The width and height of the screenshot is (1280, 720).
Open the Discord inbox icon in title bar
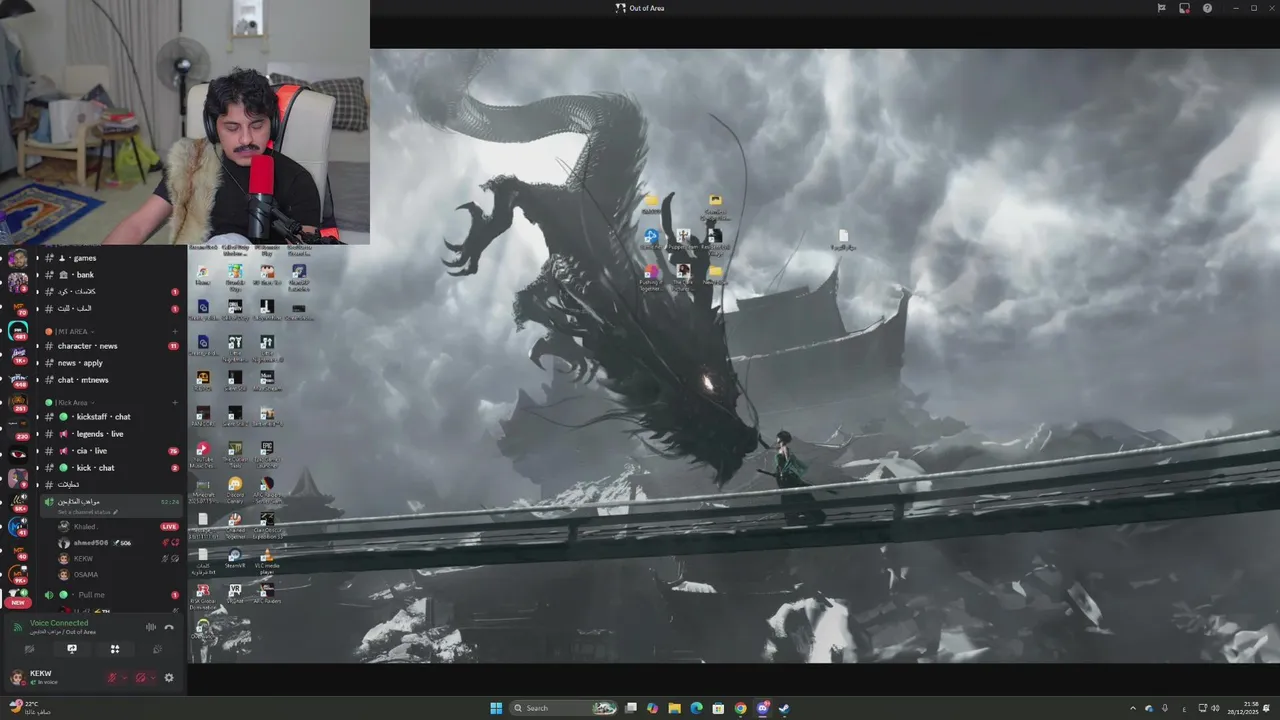1184,8
